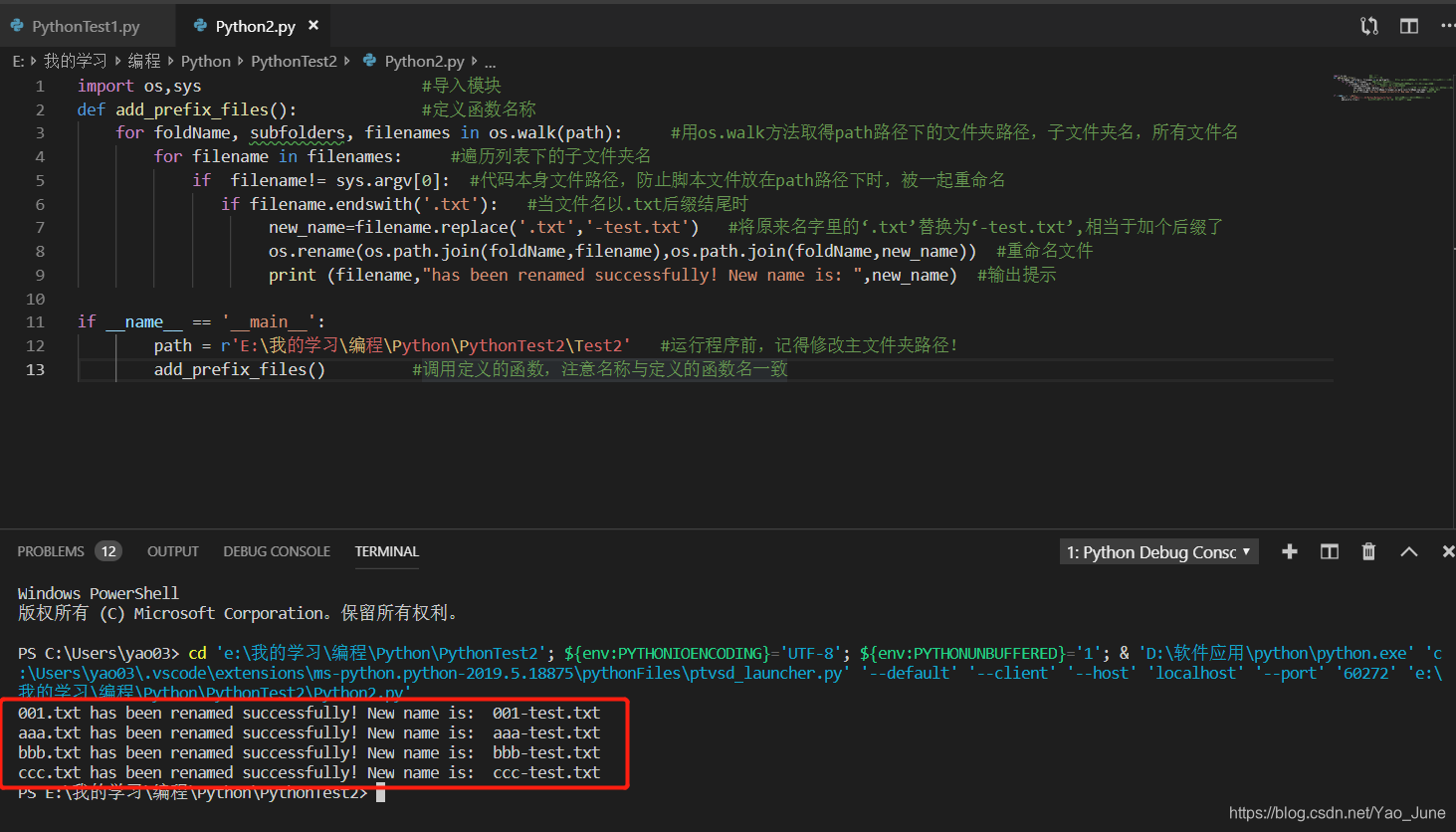Viewport: 1456px width, 832px height.
Task: Click the Python icon in the breadcrumb
Action: click(369, 61)
